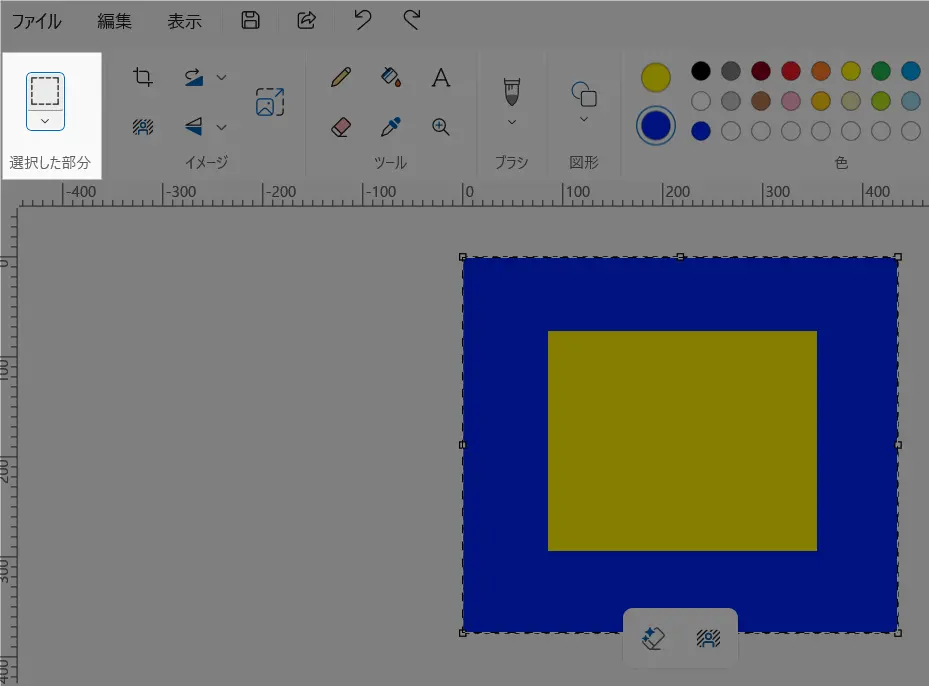Expand the Rotate options dropdown
929x686 pixels.
[x=222, y=77]
